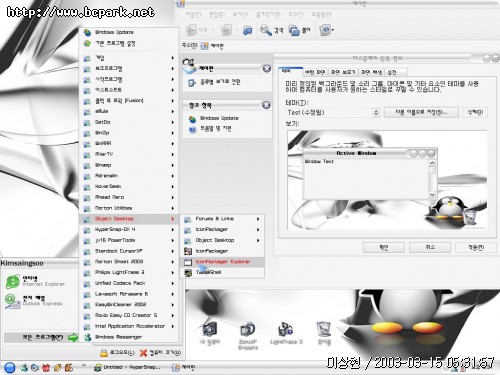Click the Apply button in Display dialog
The image size is (500, 375).
click(x=476, y=247)
